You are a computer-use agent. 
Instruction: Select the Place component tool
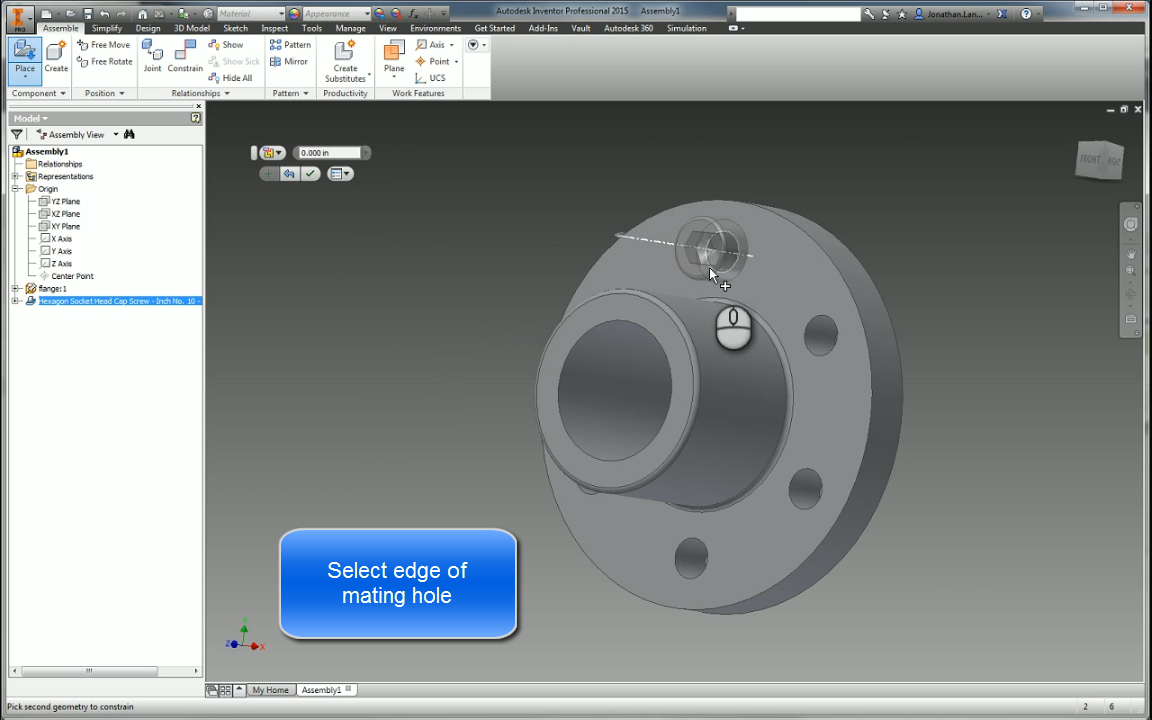(24, 62)
